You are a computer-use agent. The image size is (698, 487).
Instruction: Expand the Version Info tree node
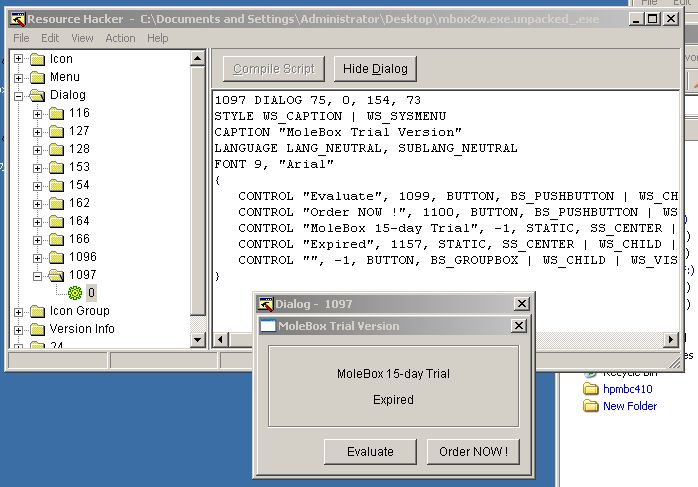[x=18, y=330]
